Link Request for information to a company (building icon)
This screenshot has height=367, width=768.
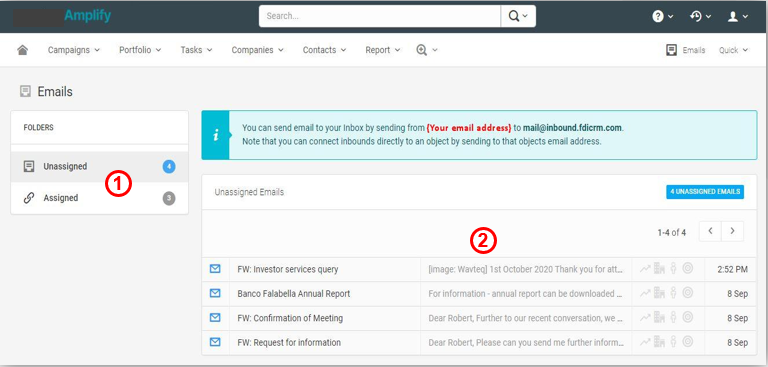pos(659,342)
